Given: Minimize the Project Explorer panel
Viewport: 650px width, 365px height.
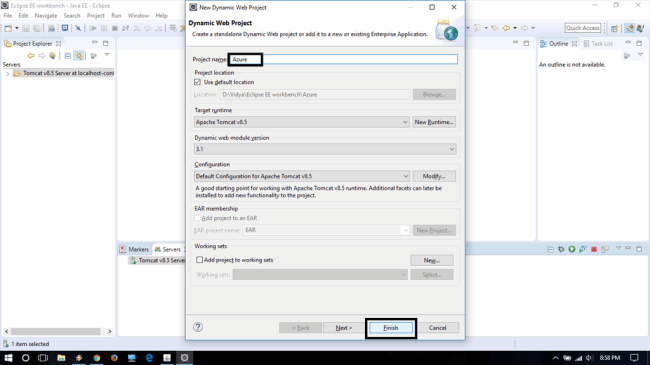Looking at the screenshot, I should [95, 43].
